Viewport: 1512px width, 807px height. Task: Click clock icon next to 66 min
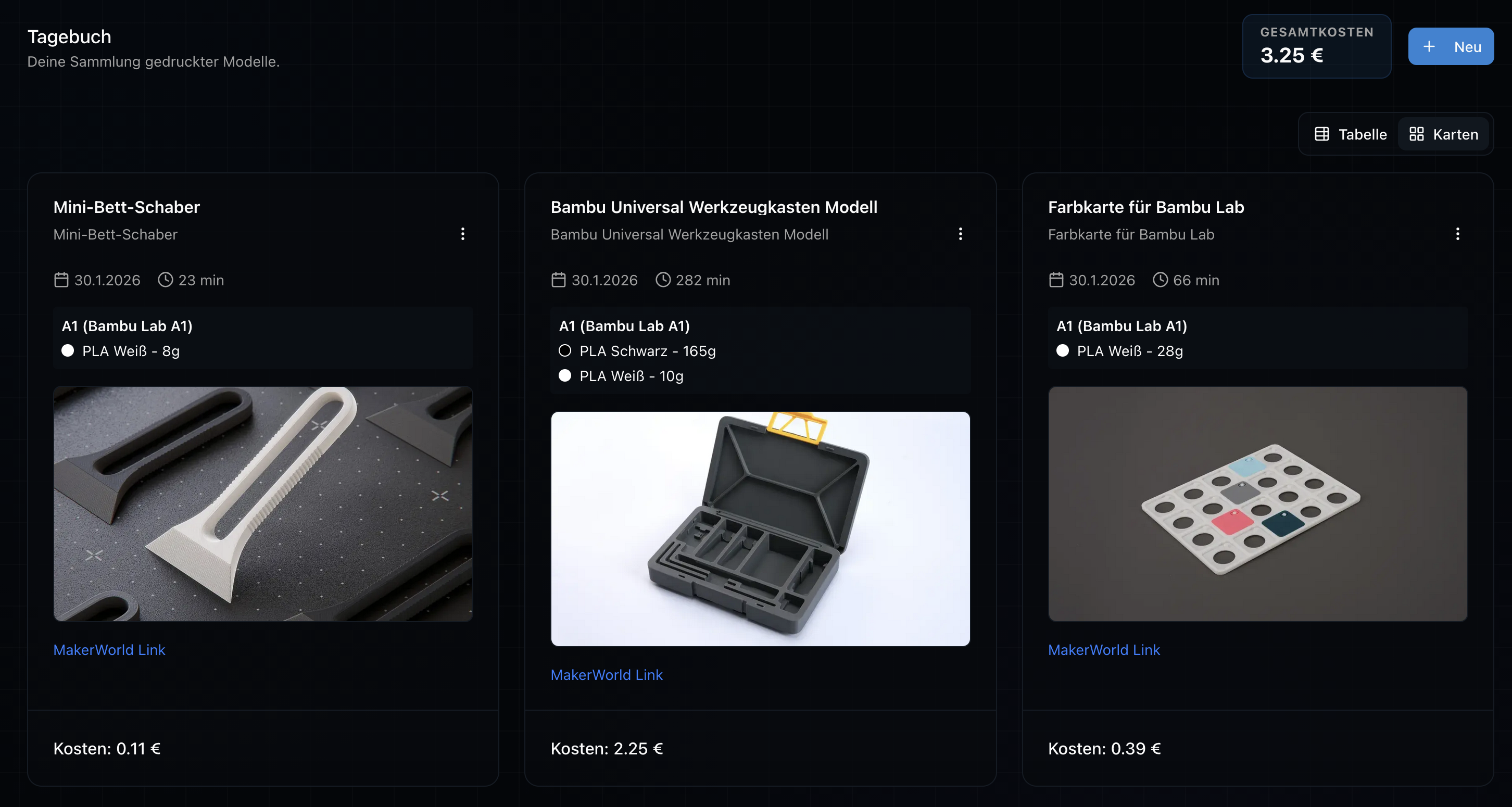coord(1160,280)
